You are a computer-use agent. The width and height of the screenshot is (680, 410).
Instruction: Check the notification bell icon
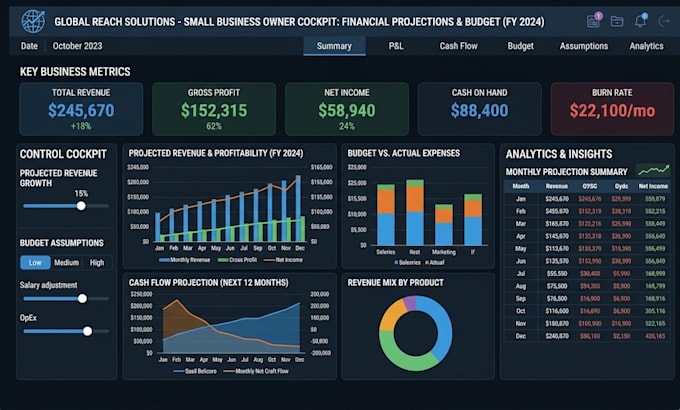(x=641, y=20)
